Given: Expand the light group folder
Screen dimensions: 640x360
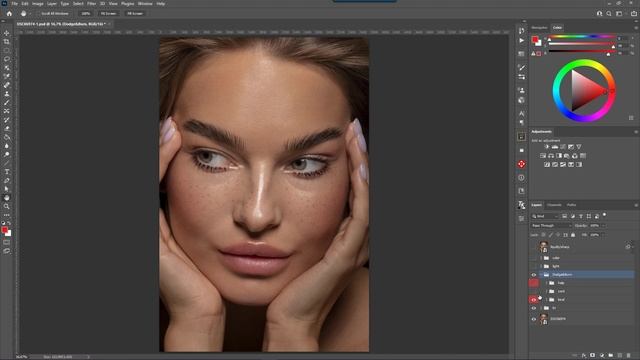Looking at the screenshot, I should pyautogui.click(x=541, y=266).
